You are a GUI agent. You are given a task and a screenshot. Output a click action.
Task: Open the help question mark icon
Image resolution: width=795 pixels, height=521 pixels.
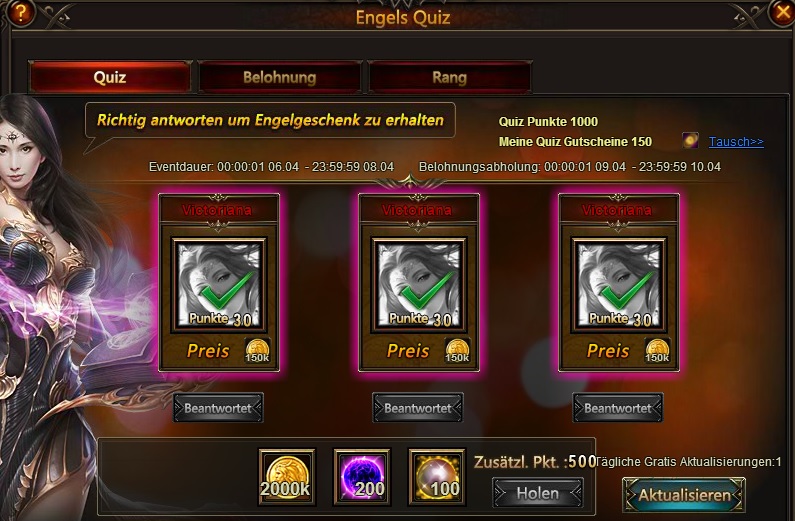(20, 12)
